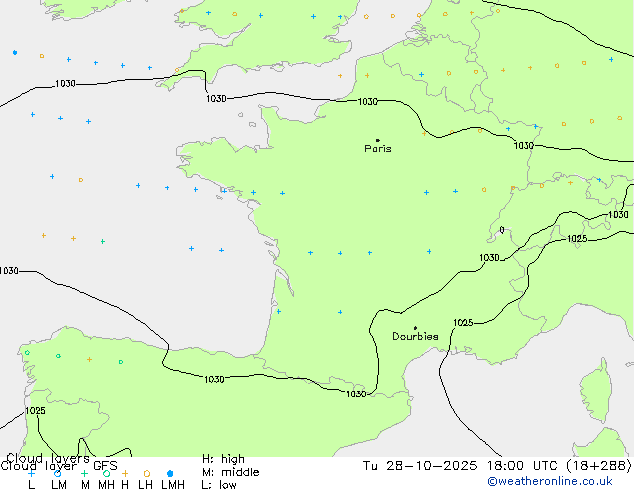Image resolution: width=634 pixels, height=490 pixels.
Task: Click the 'M: middle' legend text
Action: (230, 472)
